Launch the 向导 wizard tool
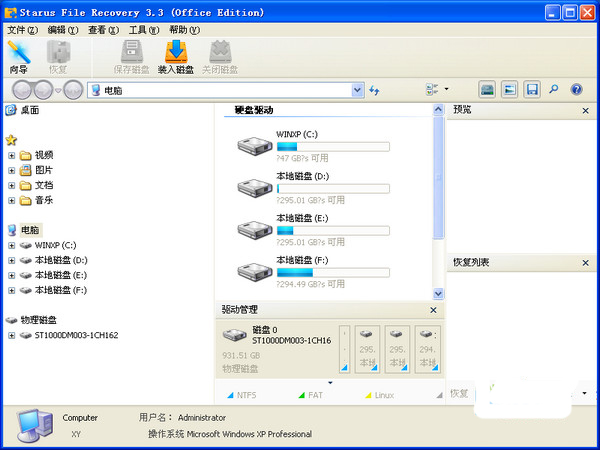Screen dimensions: 600x450 (18, 57)
